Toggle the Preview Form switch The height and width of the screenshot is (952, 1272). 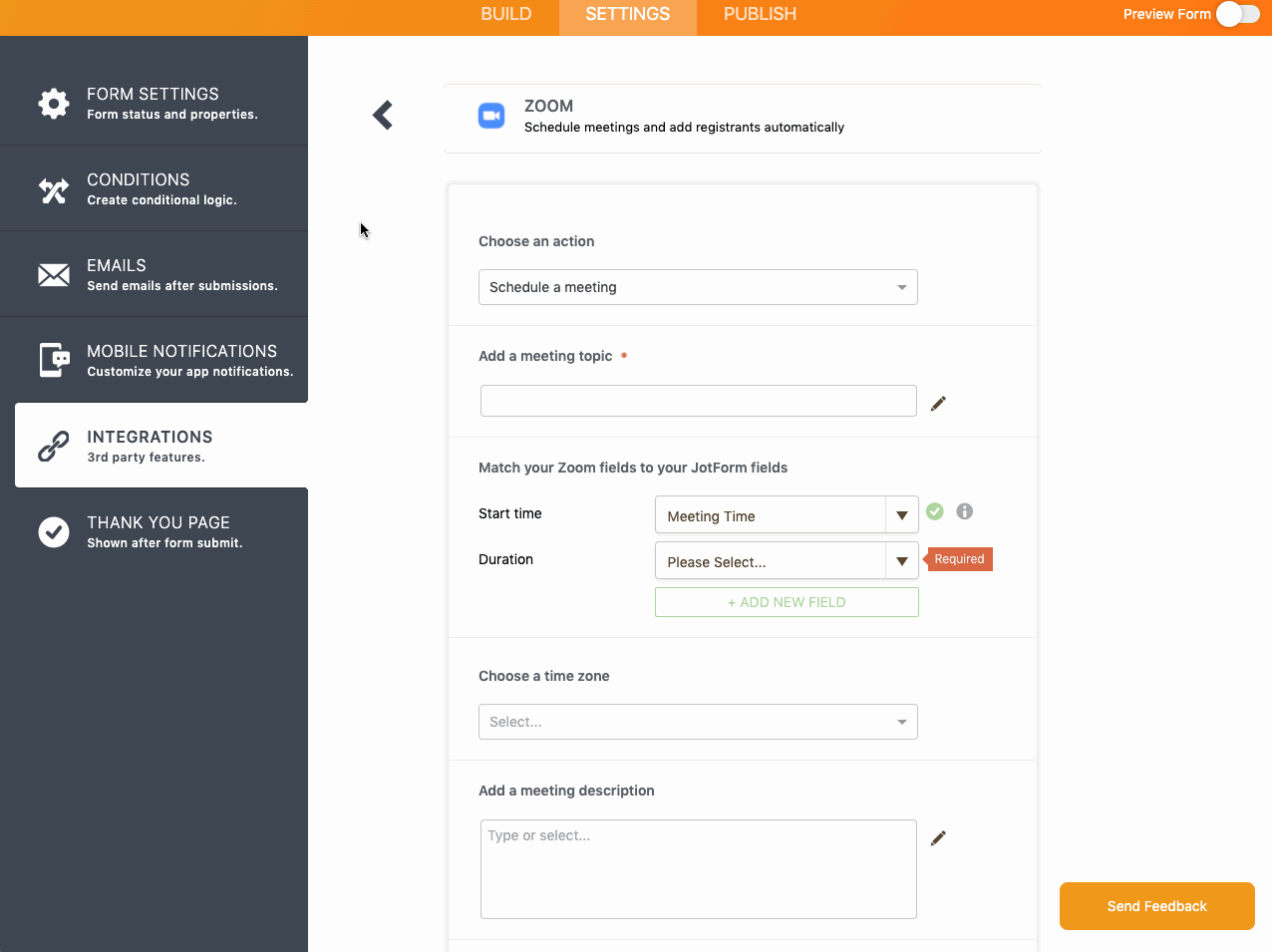point(1237,14)
